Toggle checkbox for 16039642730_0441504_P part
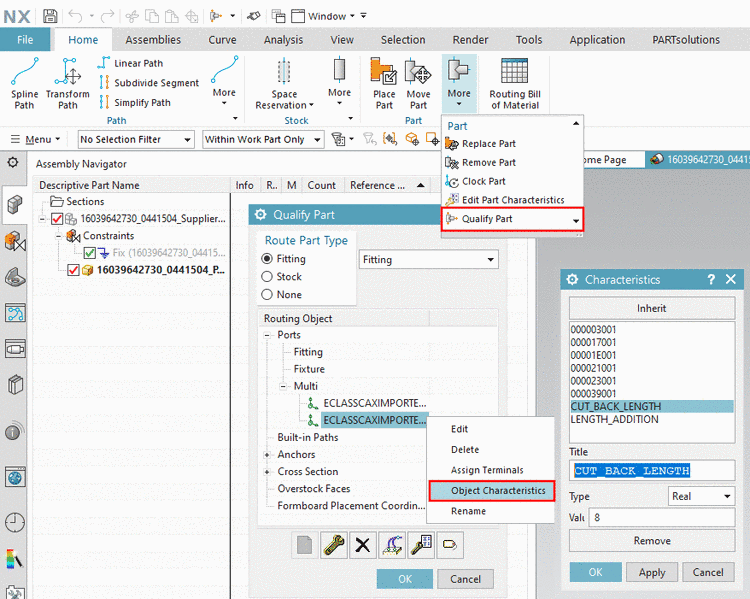Screen dimensions: 750x599 (73, 270)
